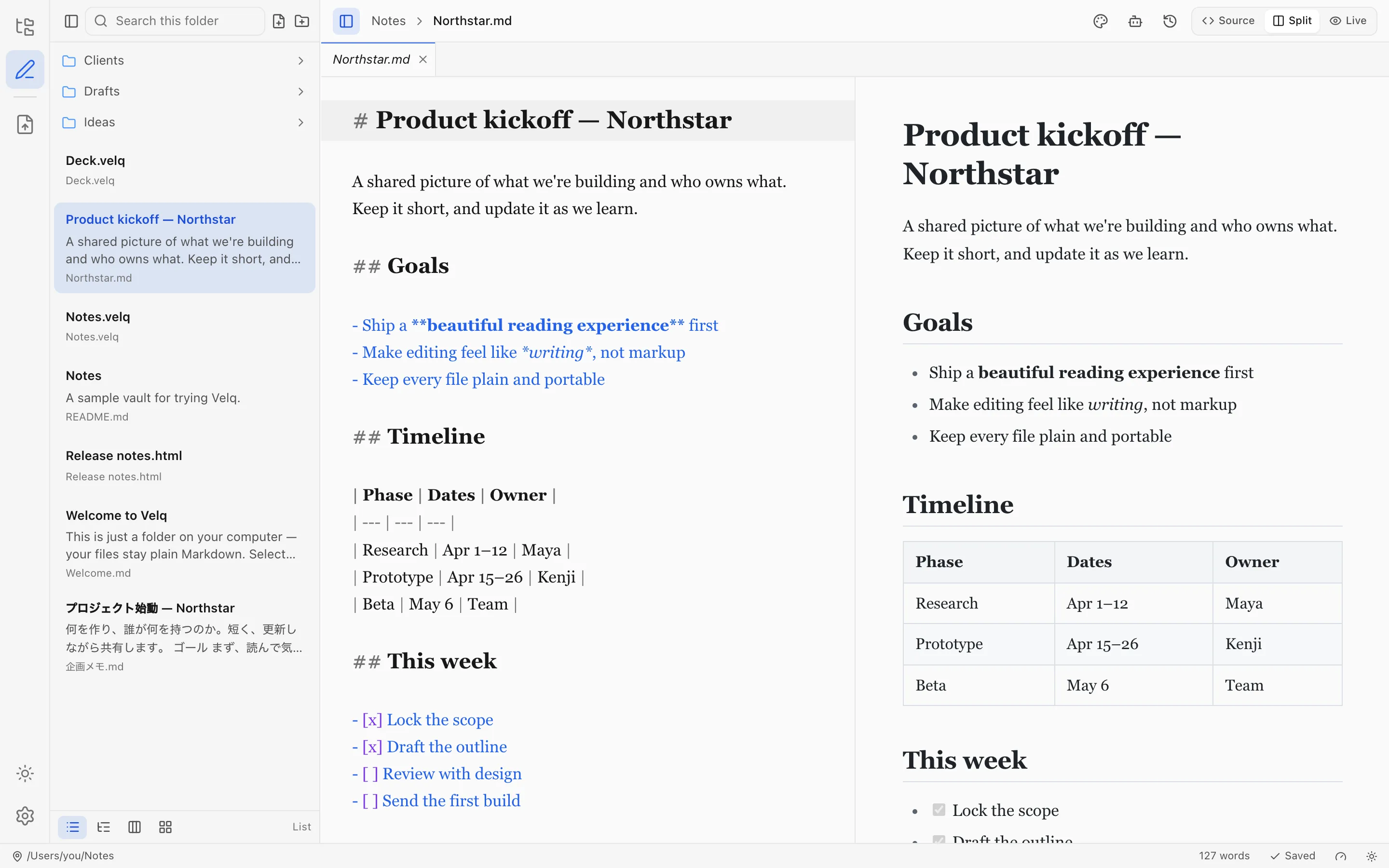Open the file export icon in left rail

point(25,124)
